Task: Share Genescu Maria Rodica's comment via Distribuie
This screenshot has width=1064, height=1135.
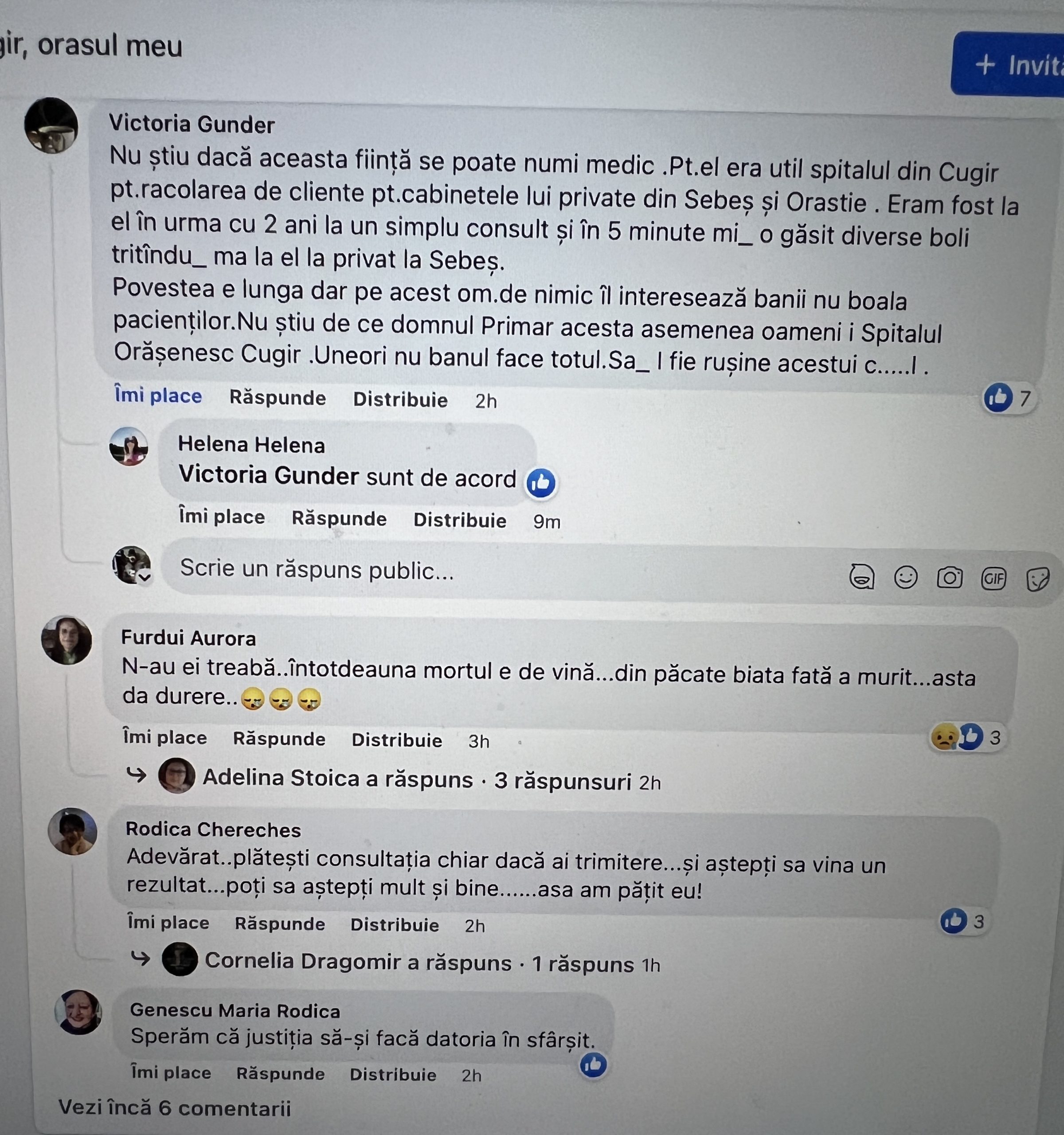Action: 393,1074
